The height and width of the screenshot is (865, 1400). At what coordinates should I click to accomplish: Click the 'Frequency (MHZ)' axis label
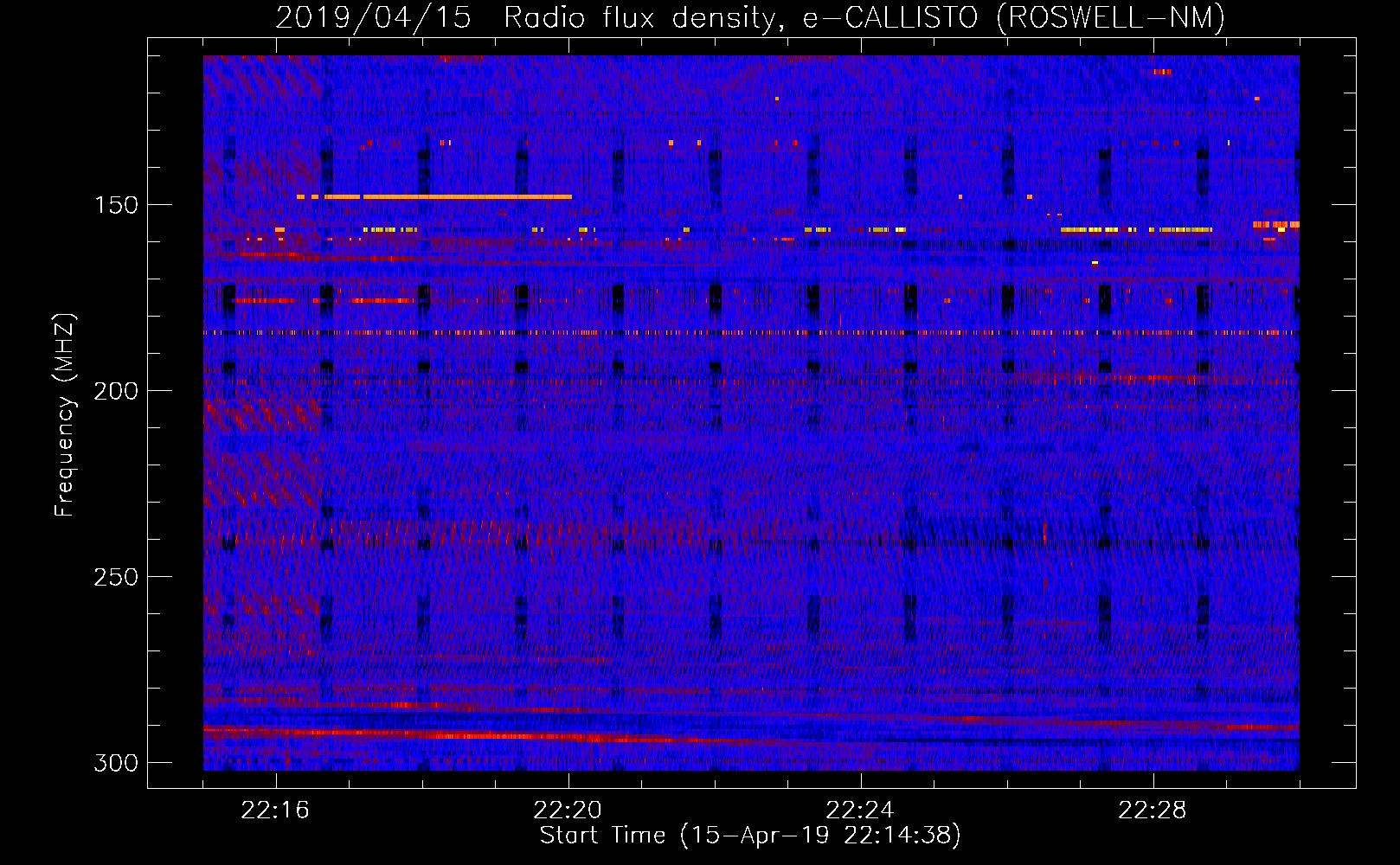click(x=65, y=415)
